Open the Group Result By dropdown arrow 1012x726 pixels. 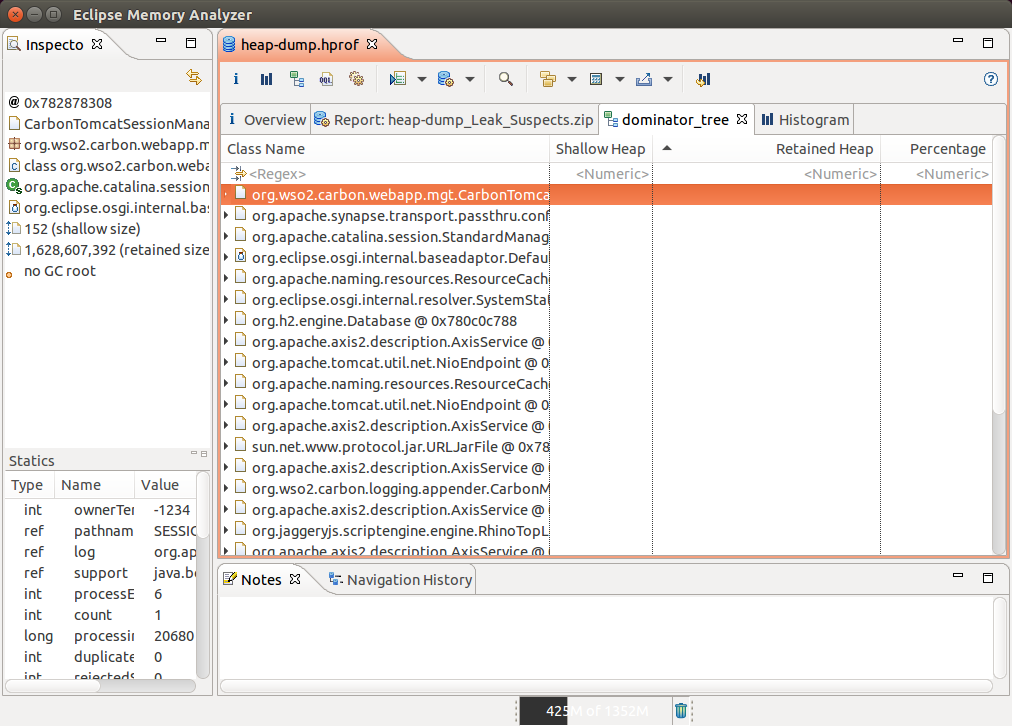[572, 79]
